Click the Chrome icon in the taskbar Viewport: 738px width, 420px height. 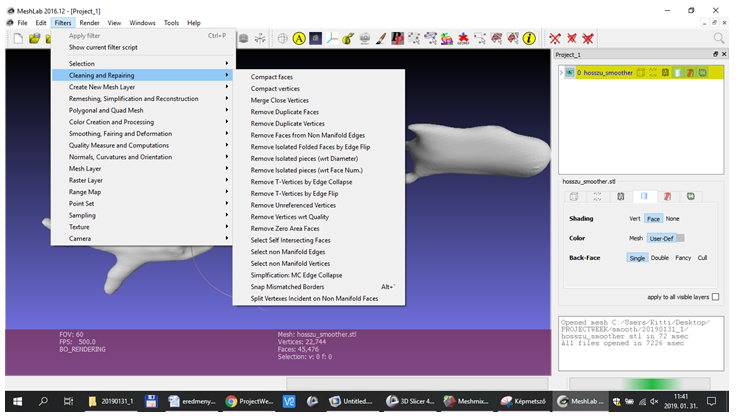pos(231,401)
